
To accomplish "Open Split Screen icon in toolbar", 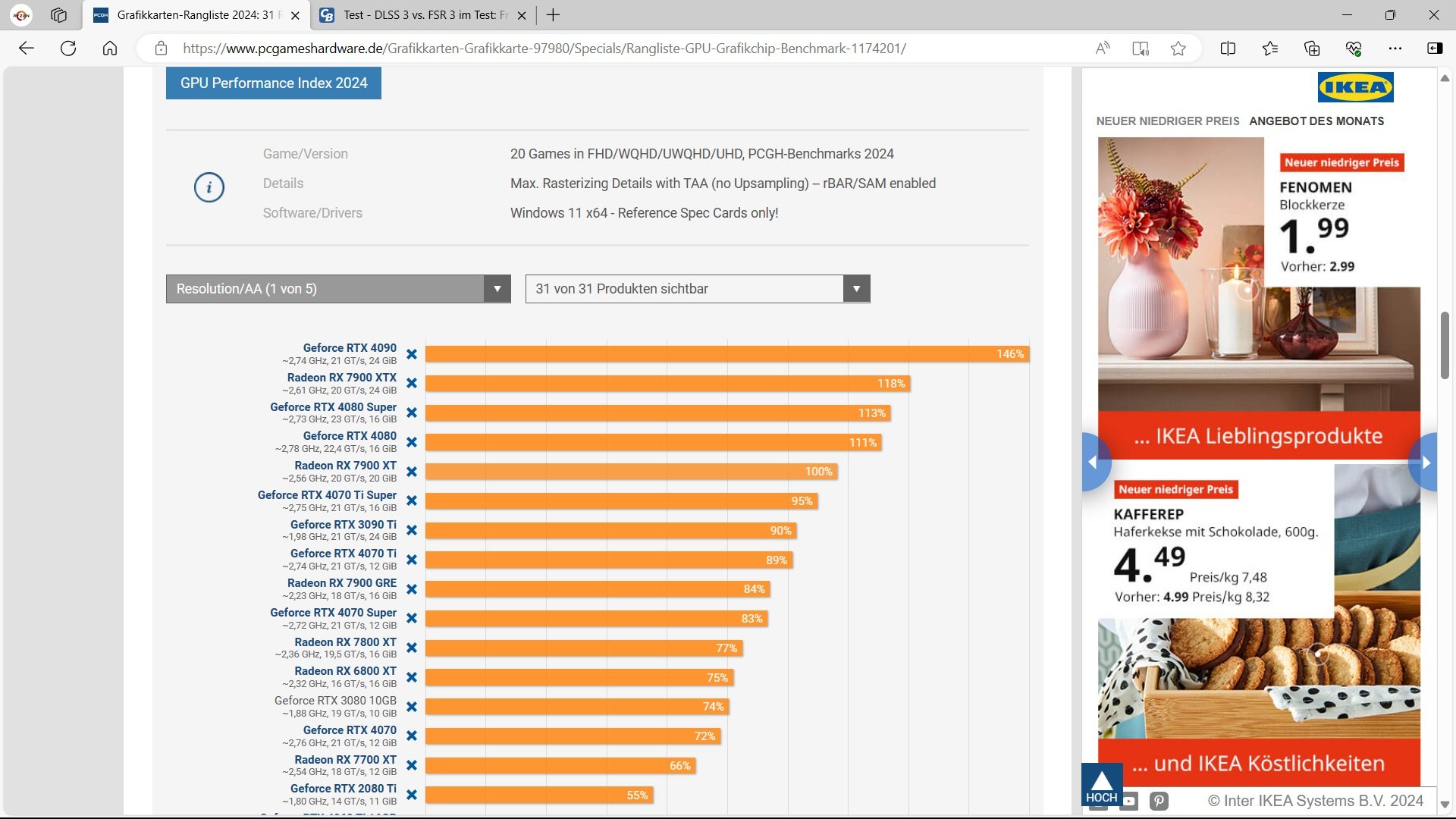I will 1228,49.
